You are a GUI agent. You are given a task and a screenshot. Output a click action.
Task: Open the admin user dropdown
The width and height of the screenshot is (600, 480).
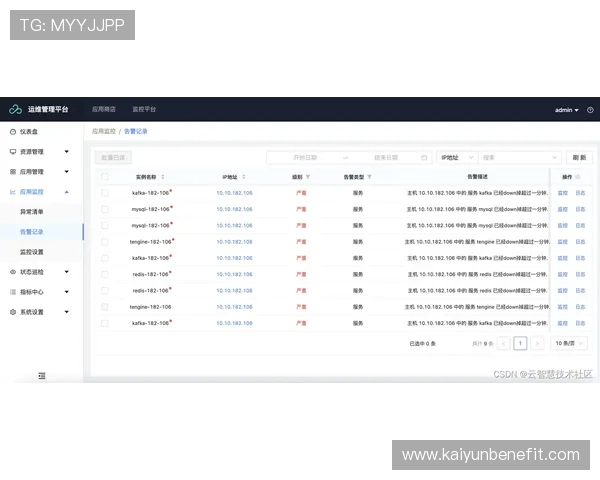[567, 110]
